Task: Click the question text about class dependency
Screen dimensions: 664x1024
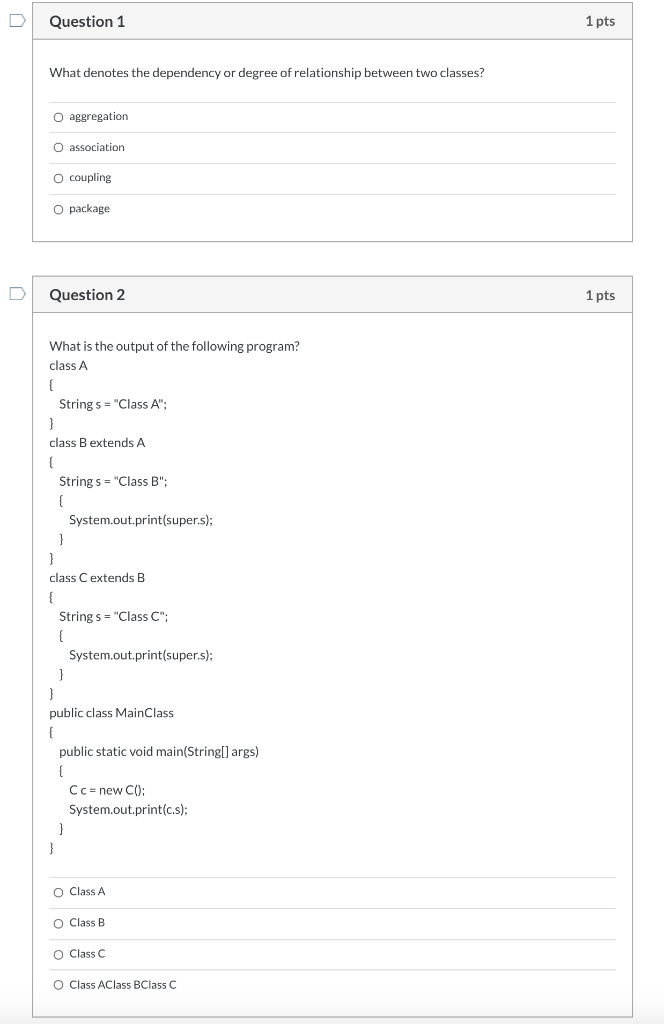Action: pos(265,73)
